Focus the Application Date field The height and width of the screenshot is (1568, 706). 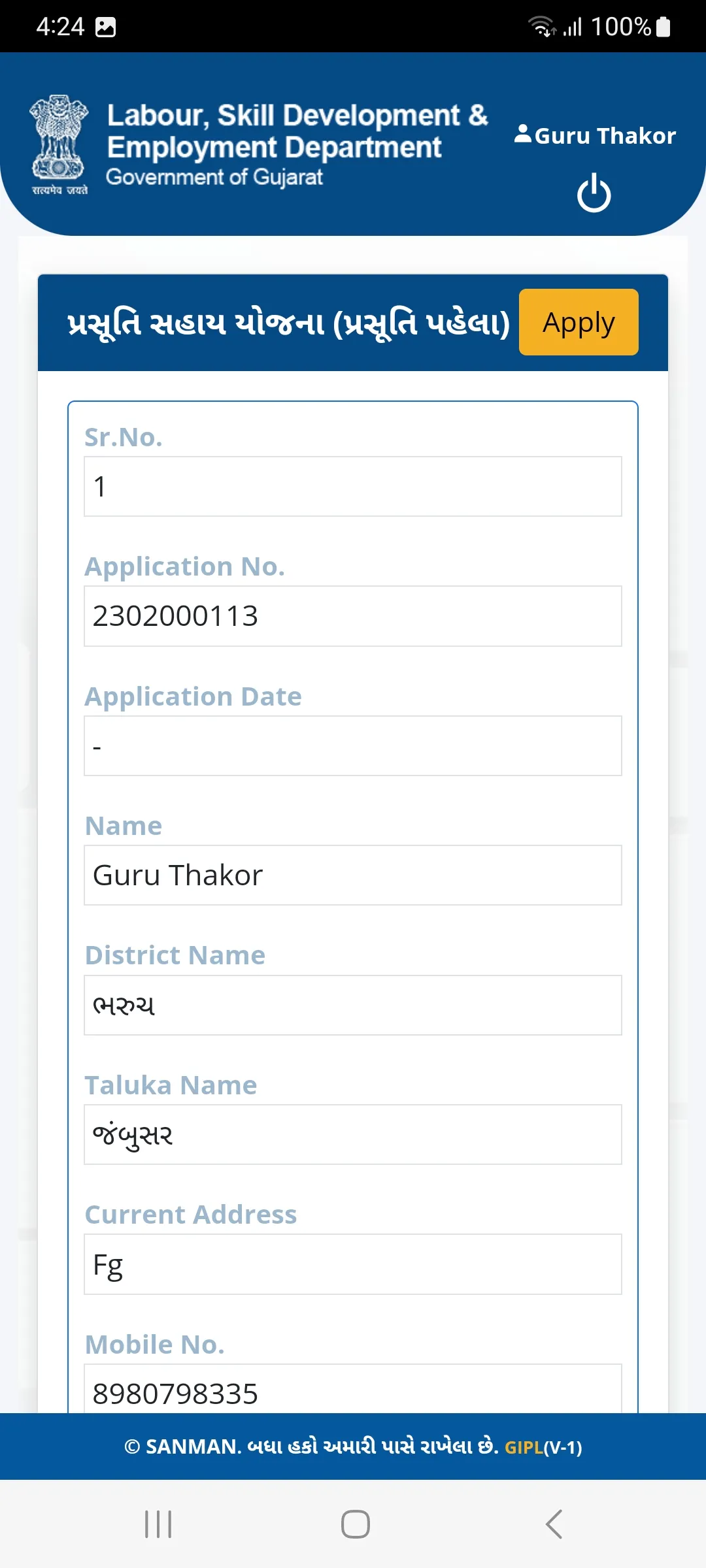tap(353, 745)
